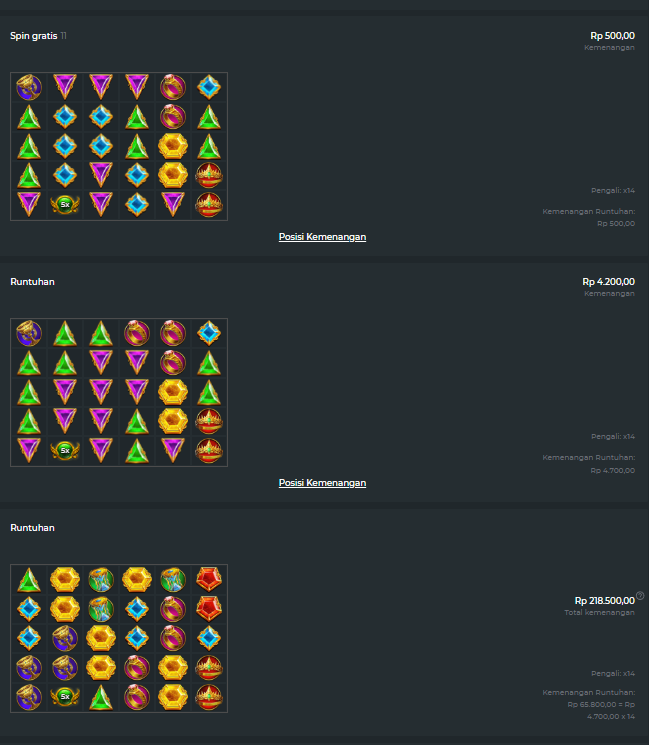The image size is (649, 745).
Task: Click the 5x orb in the Rp 4.200,00 grid
Action: [x=65, y=450]
